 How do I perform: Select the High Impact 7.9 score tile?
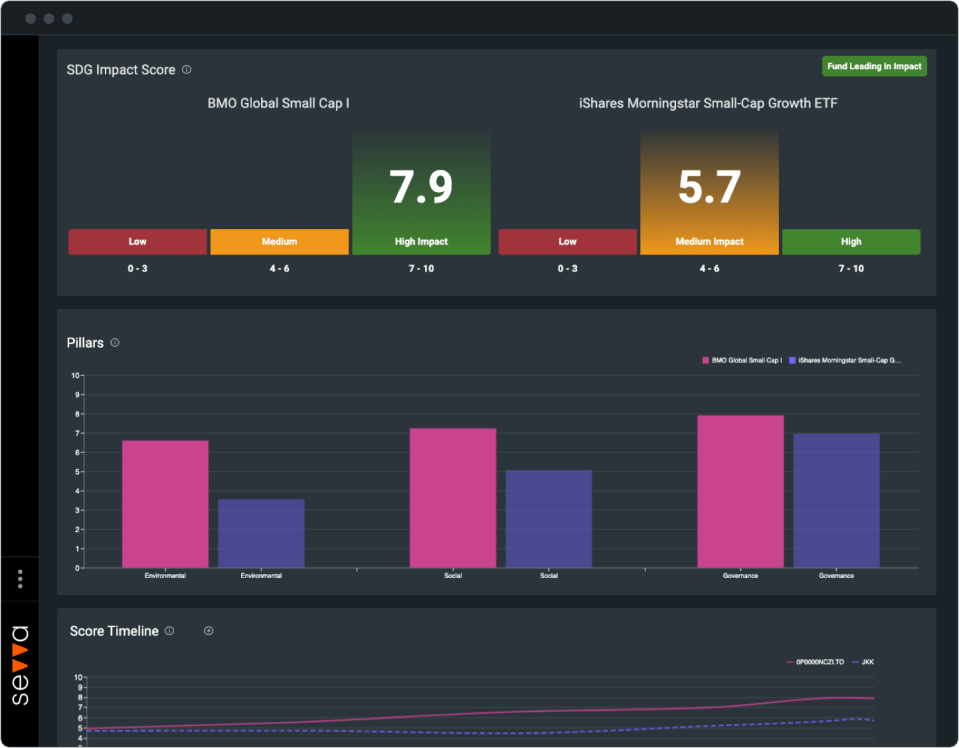click(x=421, y=193)
